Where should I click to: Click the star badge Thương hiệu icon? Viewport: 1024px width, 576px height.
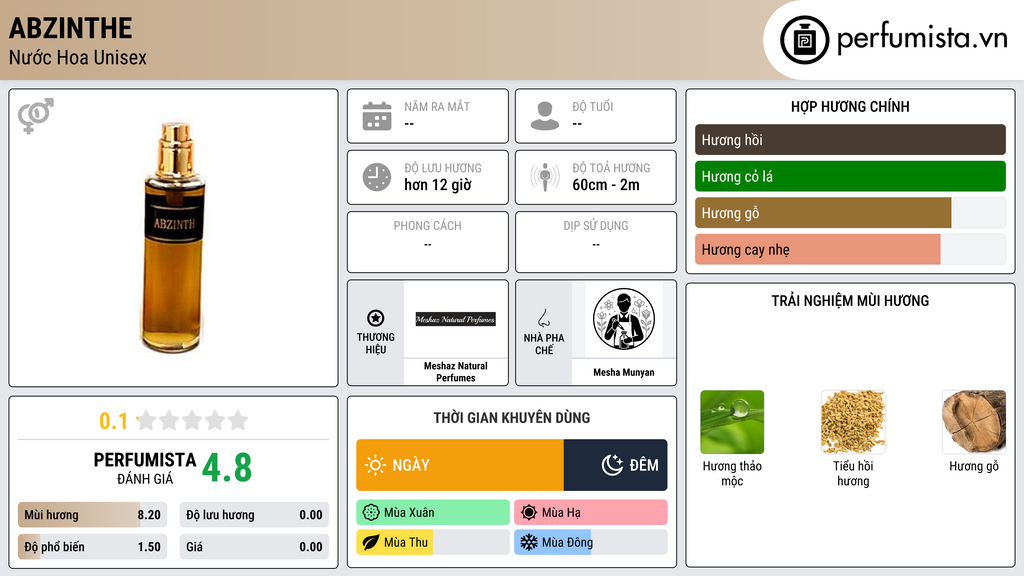(x=376, y=318)
